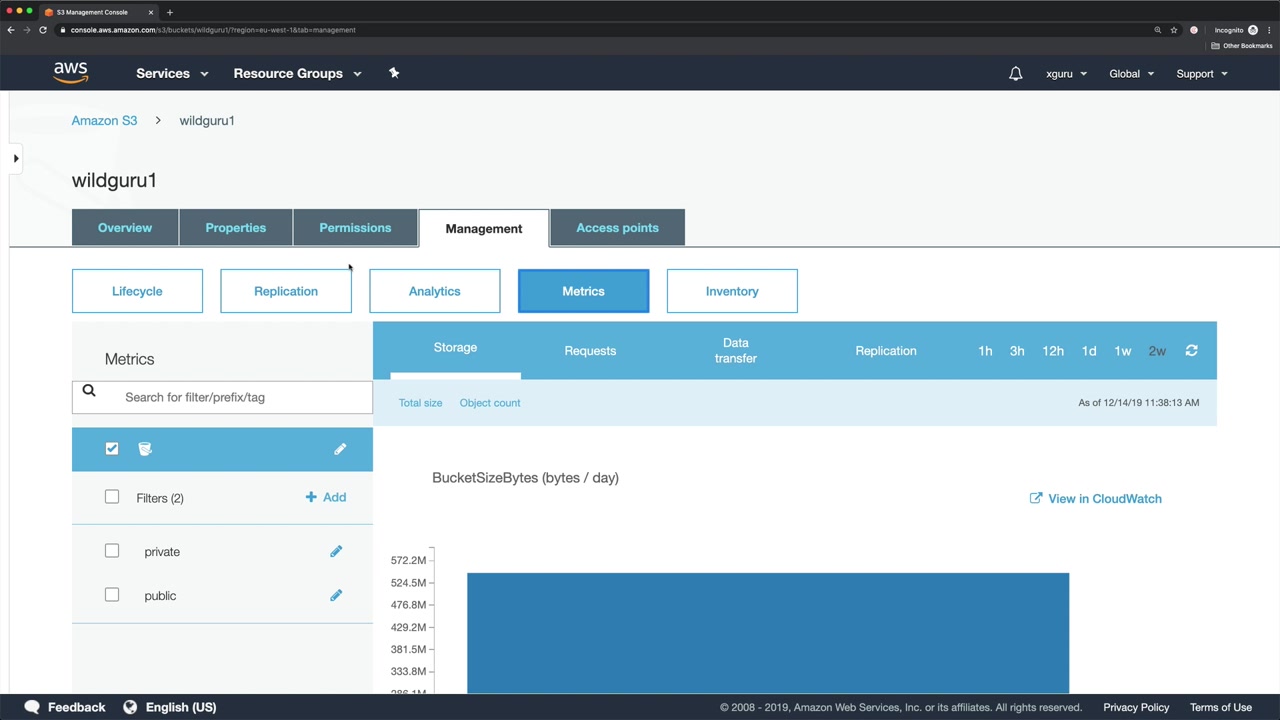The width and height of the screenshot is (1280, 720).
Task: Go to the Access points tab
Action: pyautogui.click(x=617, y=227)
